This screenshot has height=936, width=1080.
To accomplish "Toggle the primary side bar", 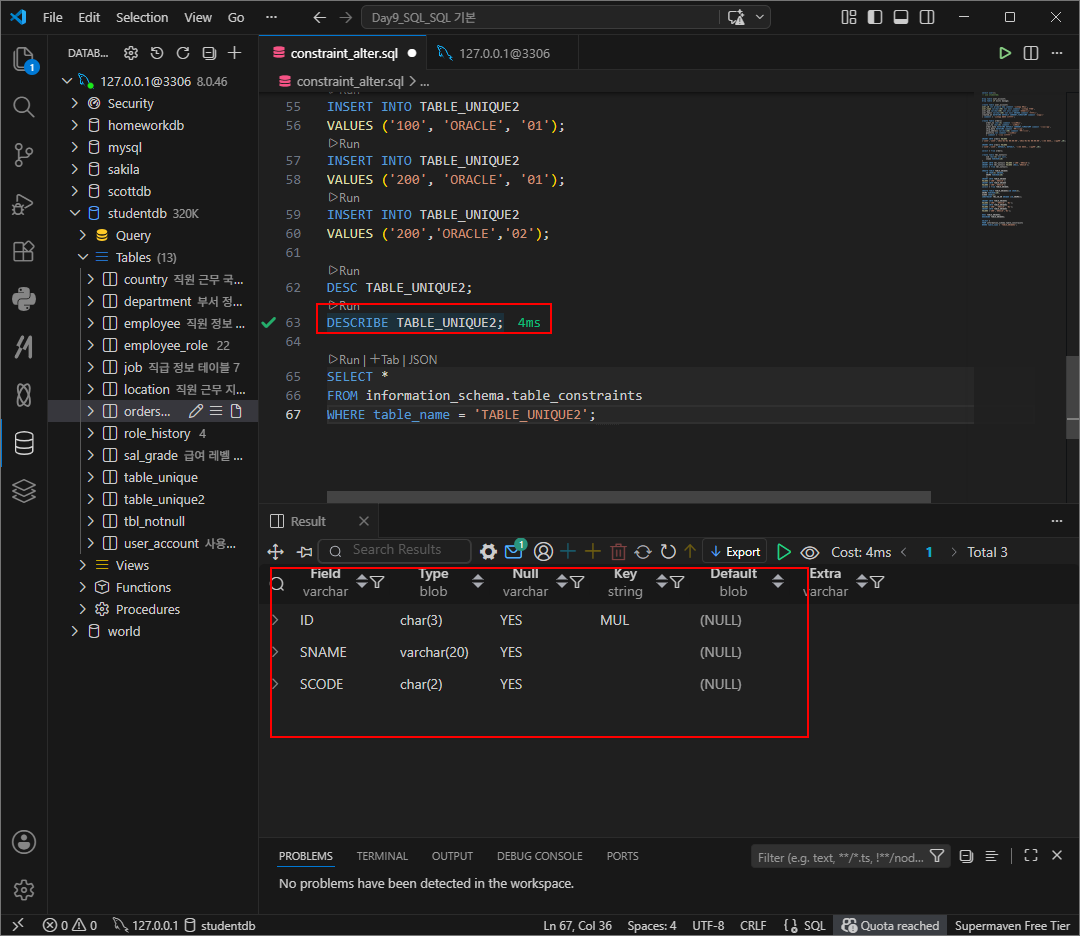I will coord(875,17).
